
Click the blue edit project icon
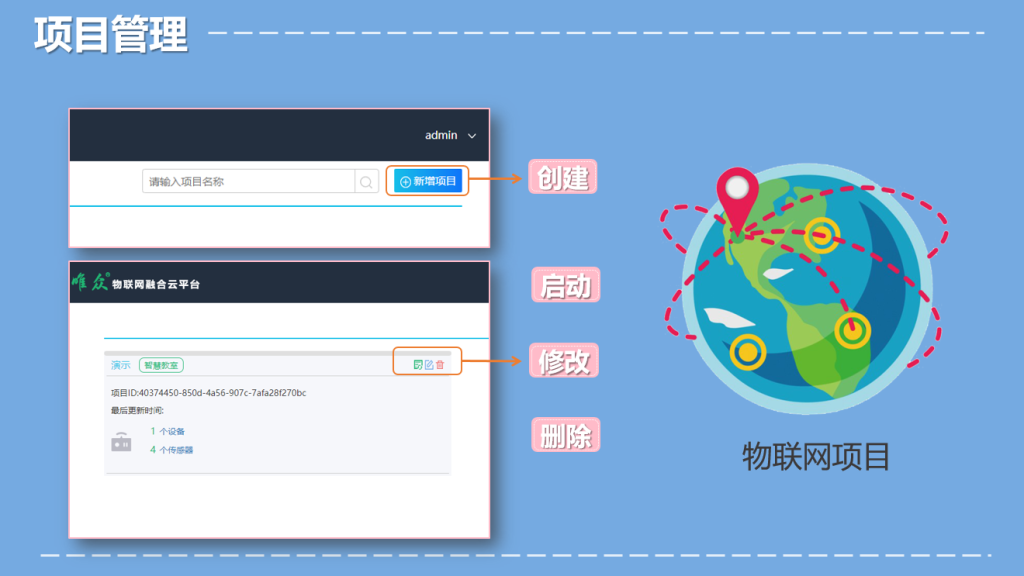[x=429, y=365]
